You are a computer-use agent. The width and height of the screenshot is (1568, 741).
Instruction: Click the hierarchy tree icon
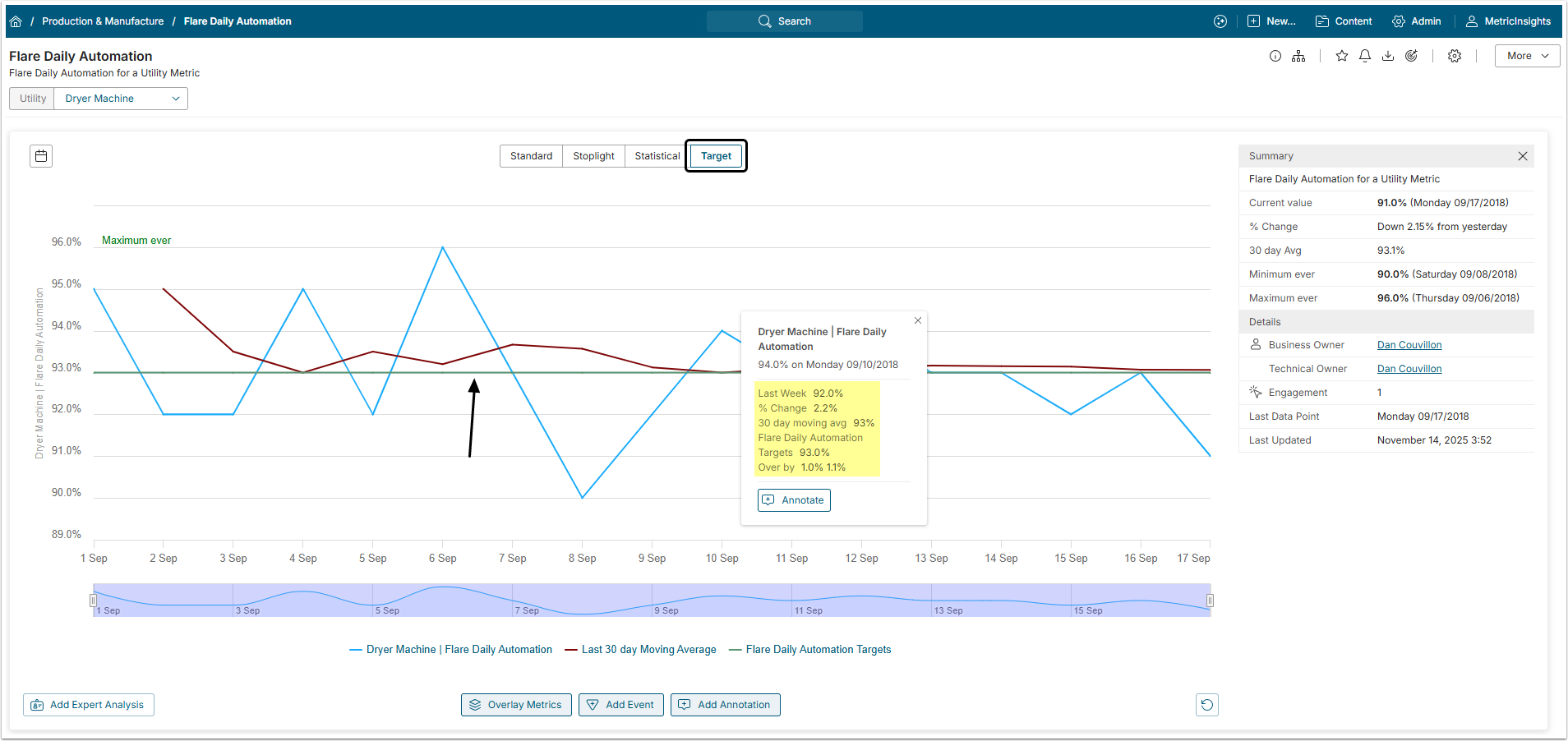pos(1298,56)
